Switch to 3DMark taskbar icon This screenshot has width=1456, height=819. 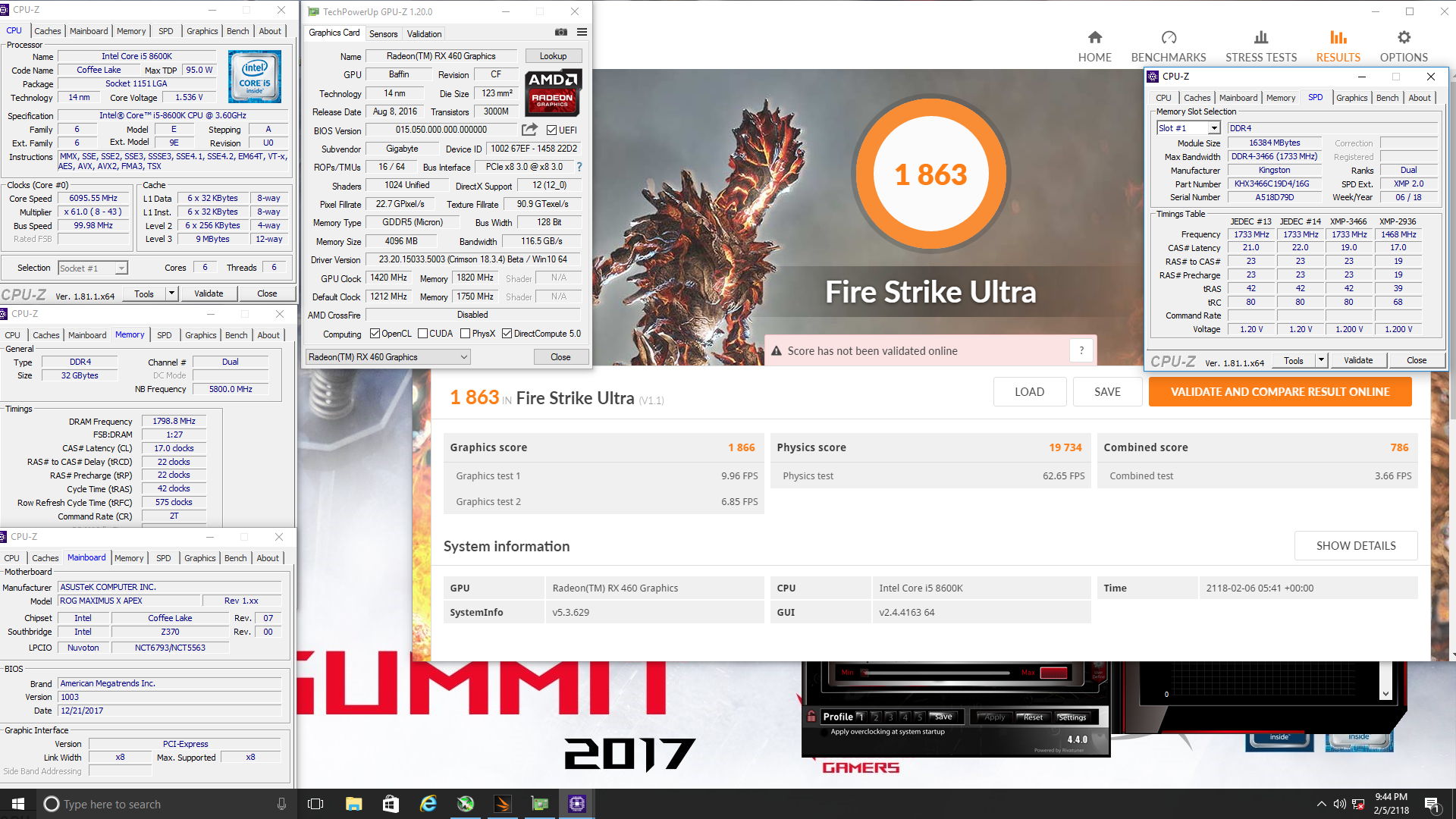tap(503, 804)
